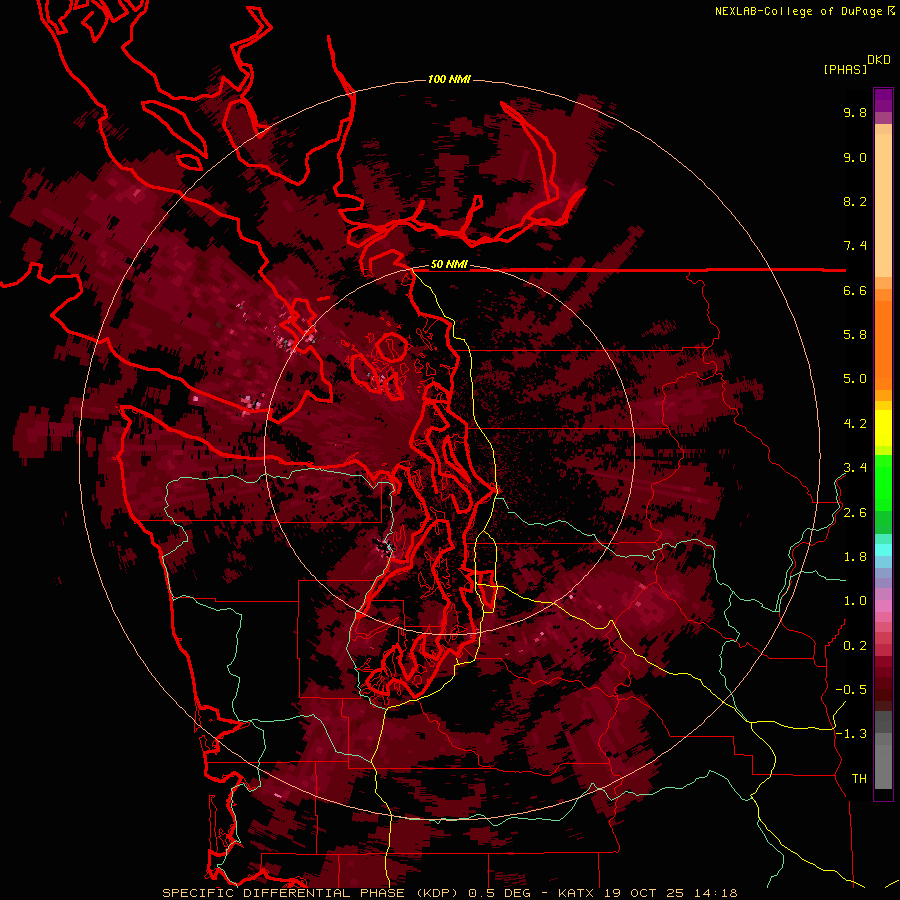Select the -1.3 scale value
The height and width of the screenshot is (900, 900).
[851, 734]
